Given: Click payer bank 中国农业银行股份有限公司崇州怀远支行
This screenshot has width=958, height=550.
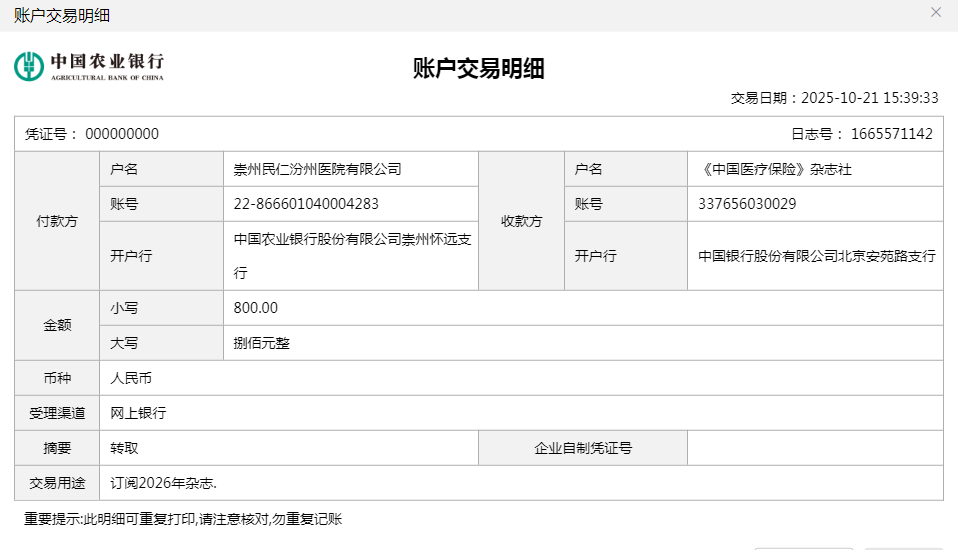Looking at the screenshot, I should (x=350, y=256).
